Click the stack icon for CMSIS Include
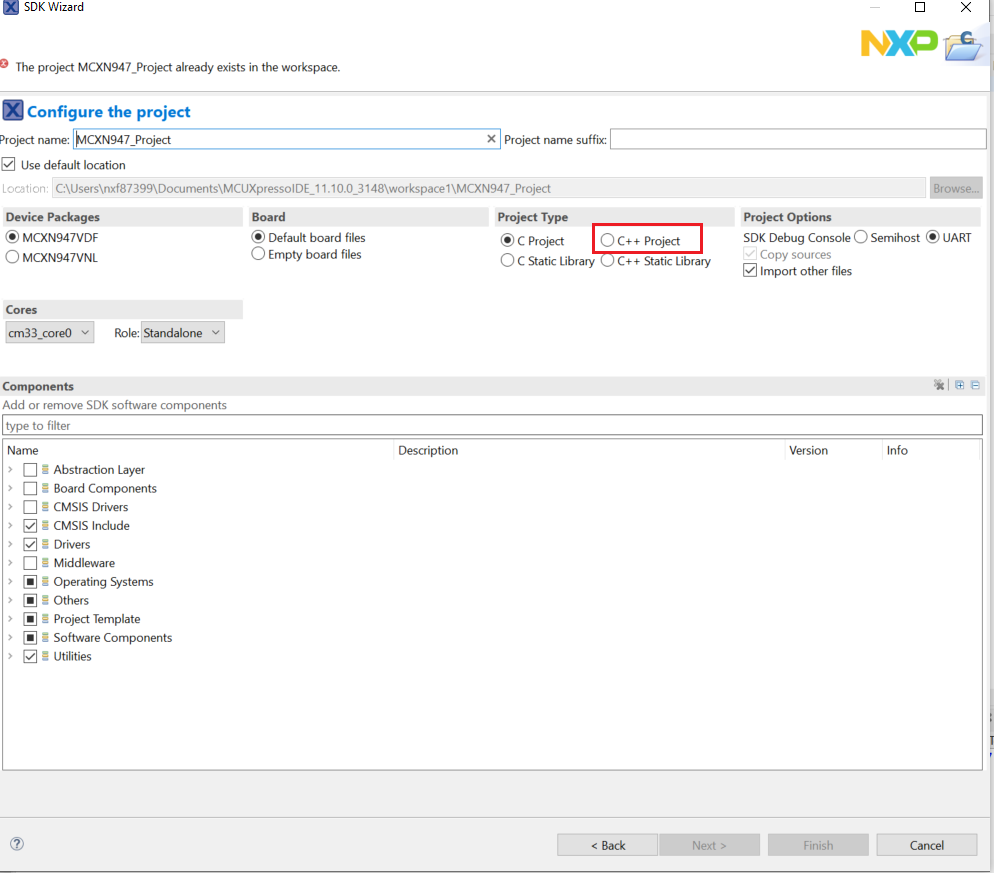Image resolution: width=994 pixels, height=873 pixels. [x=45, y=525]
